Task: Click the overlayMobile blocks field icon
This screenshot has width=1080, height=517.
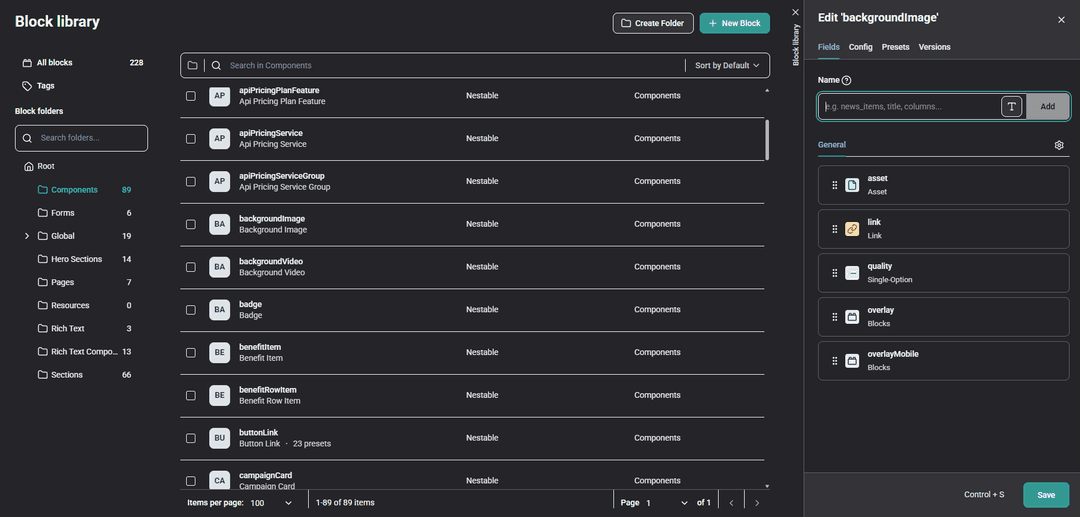Action: click(x=852, y=361)
